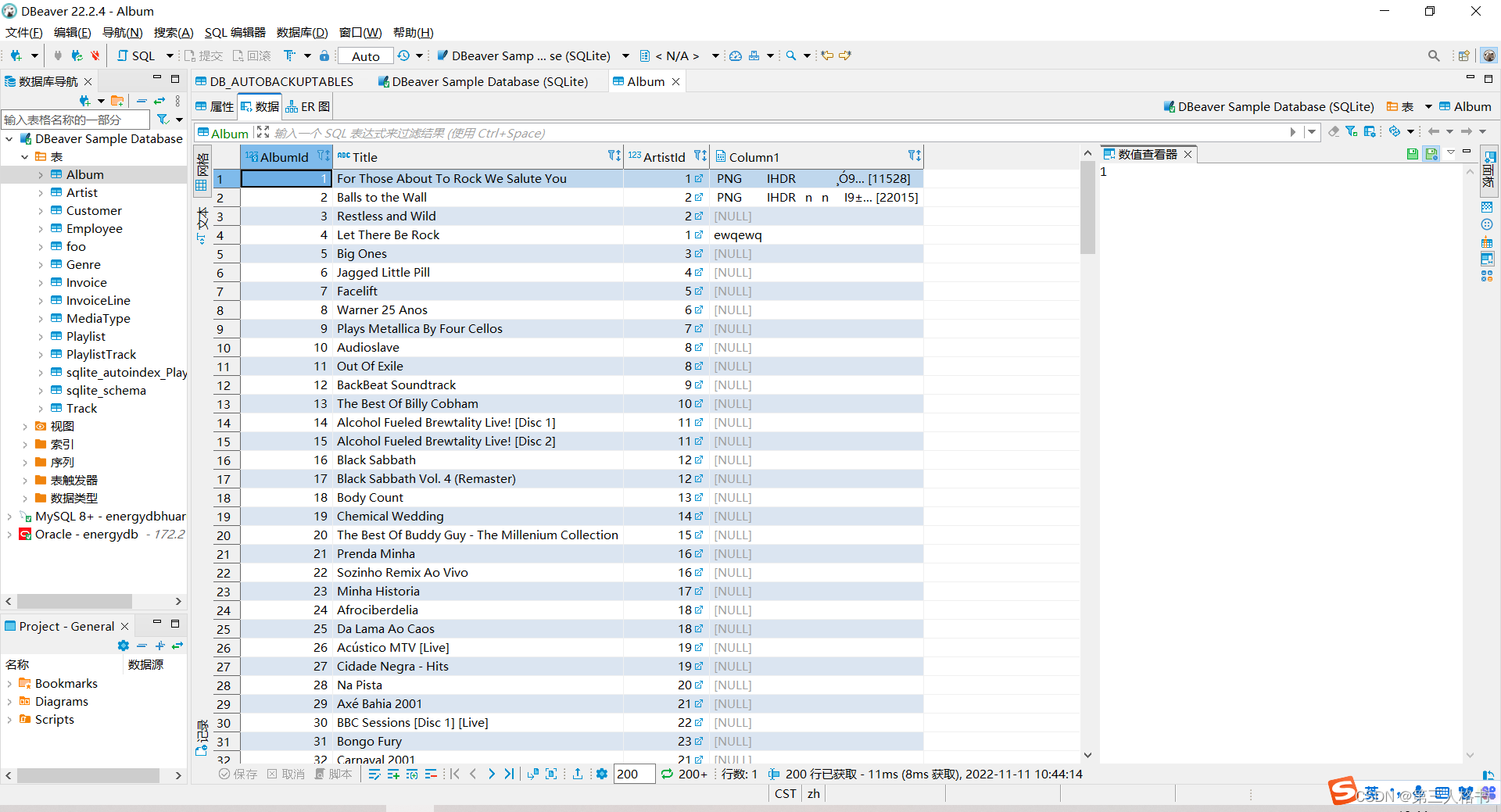This screenshot has width=1501, height=812.
Task: Click the clear filter eraser icon
Action: (1334, 131)
